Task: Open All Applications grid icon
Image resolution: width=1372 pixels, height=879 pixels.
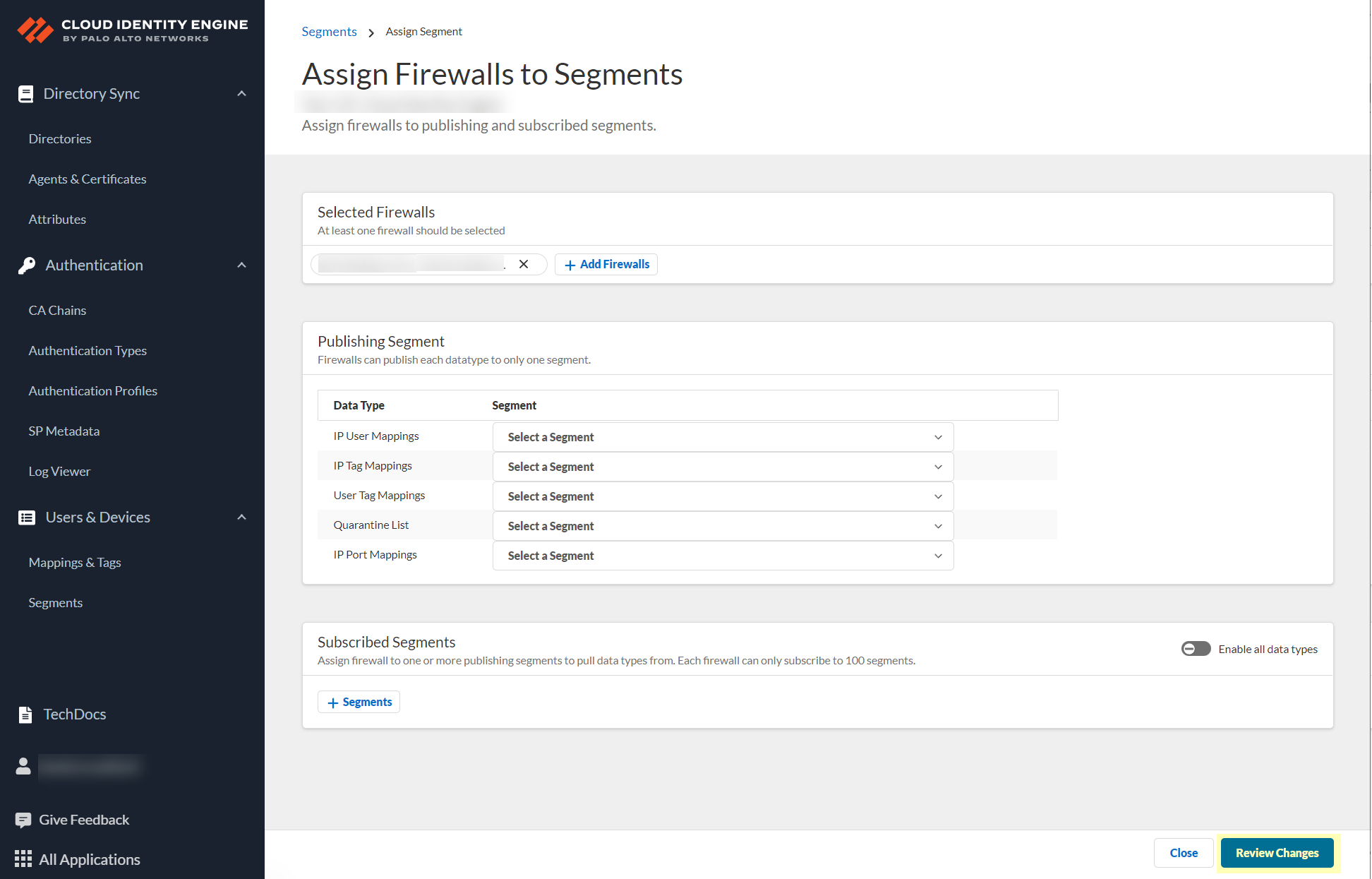Action: 23,859
